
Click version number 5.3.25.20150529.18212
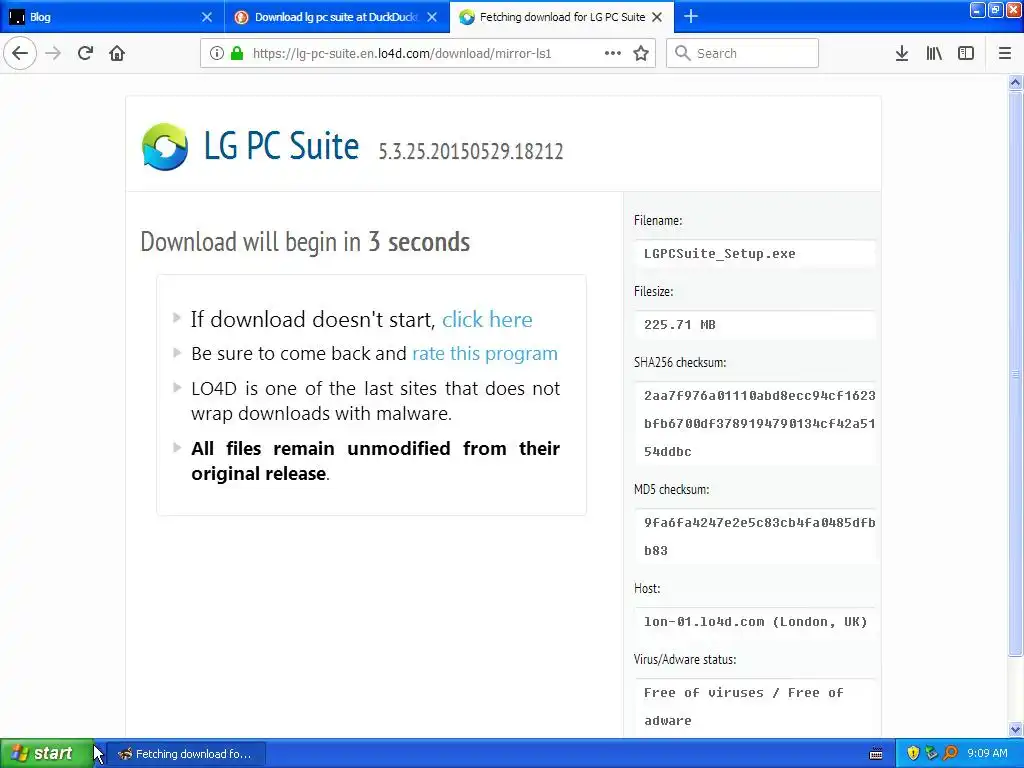click(471, 151)
